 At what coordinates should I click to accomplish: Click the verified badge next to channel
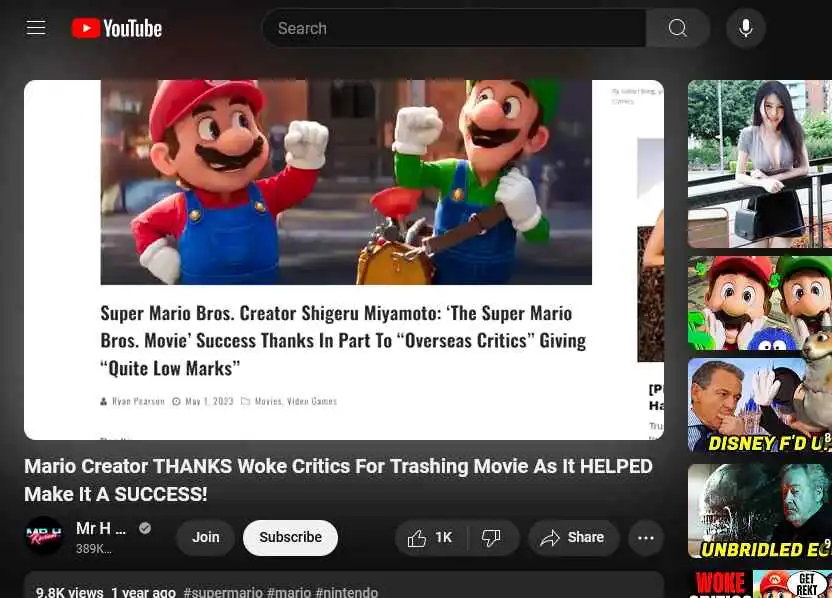145,528
